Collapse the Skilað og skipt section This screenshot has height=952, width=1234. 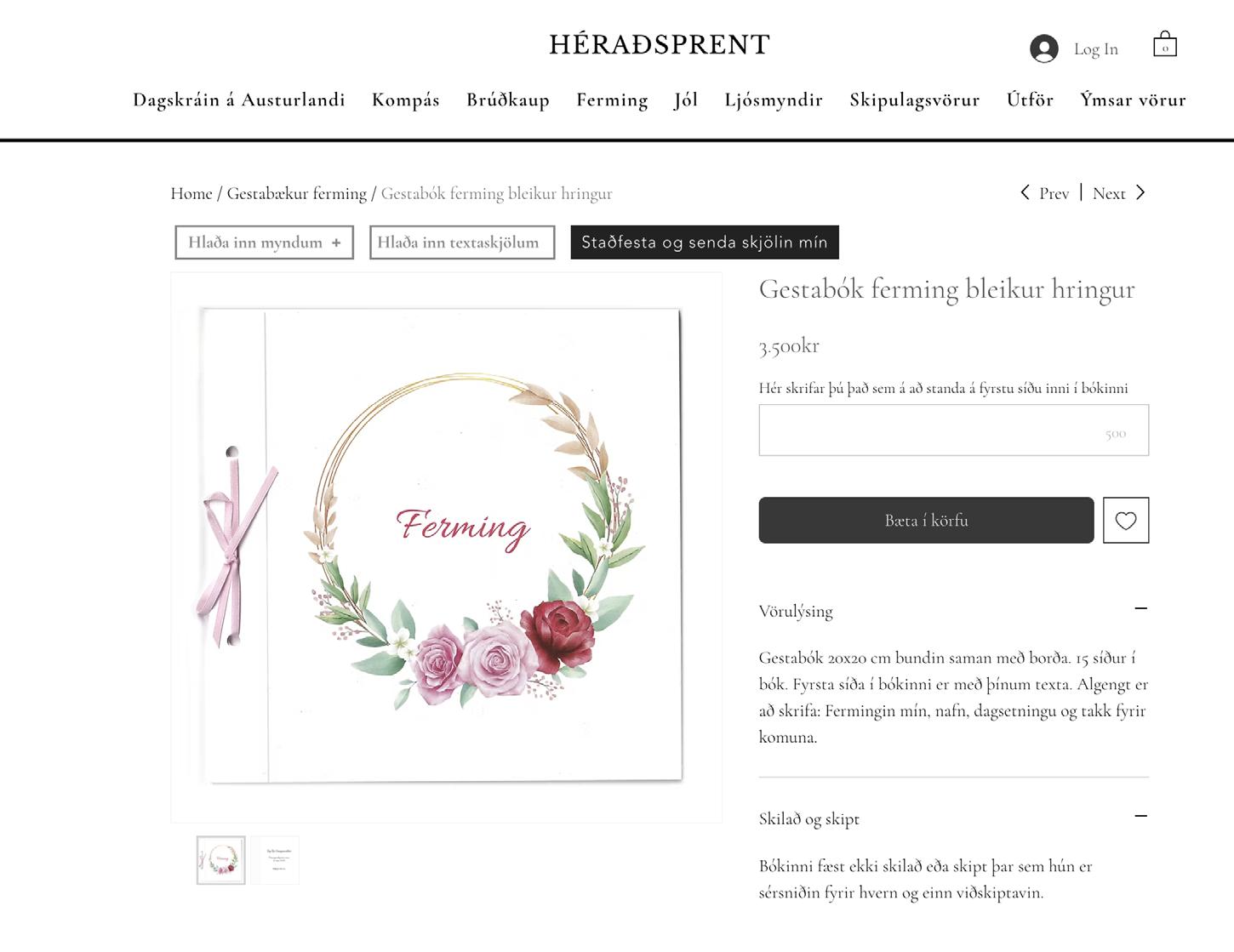click(1141, 816)
